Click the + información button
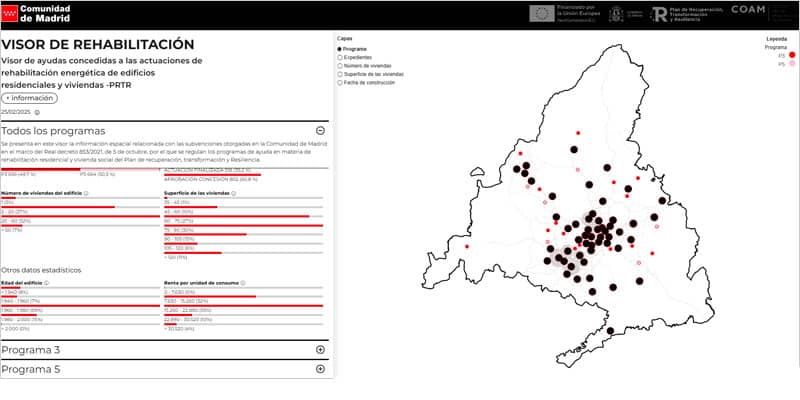The height and width of the screenshot is (400, 800). pos(29,98)
